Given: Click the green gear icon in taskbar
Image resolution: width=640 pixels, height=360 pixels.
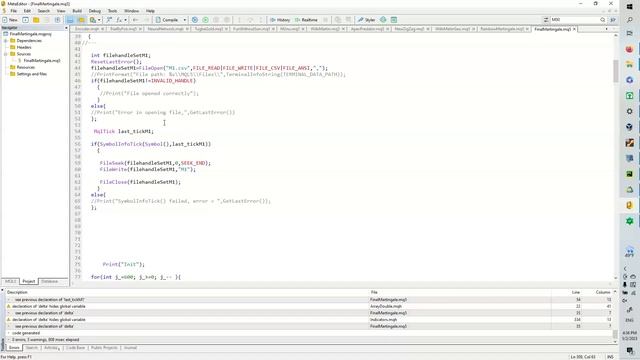Looking at the screenshot, I should (x=629, y=221).
